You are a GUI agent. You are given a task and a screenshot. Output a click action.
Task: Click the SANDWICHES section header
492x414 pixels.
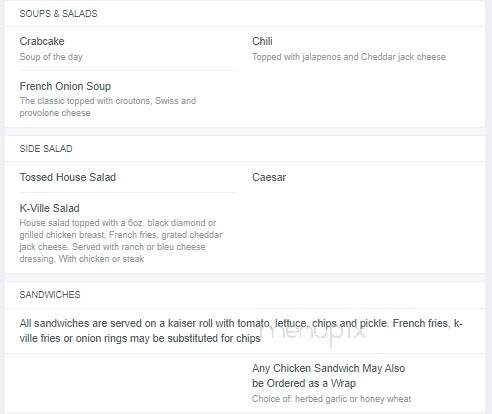tap(50, 295)
